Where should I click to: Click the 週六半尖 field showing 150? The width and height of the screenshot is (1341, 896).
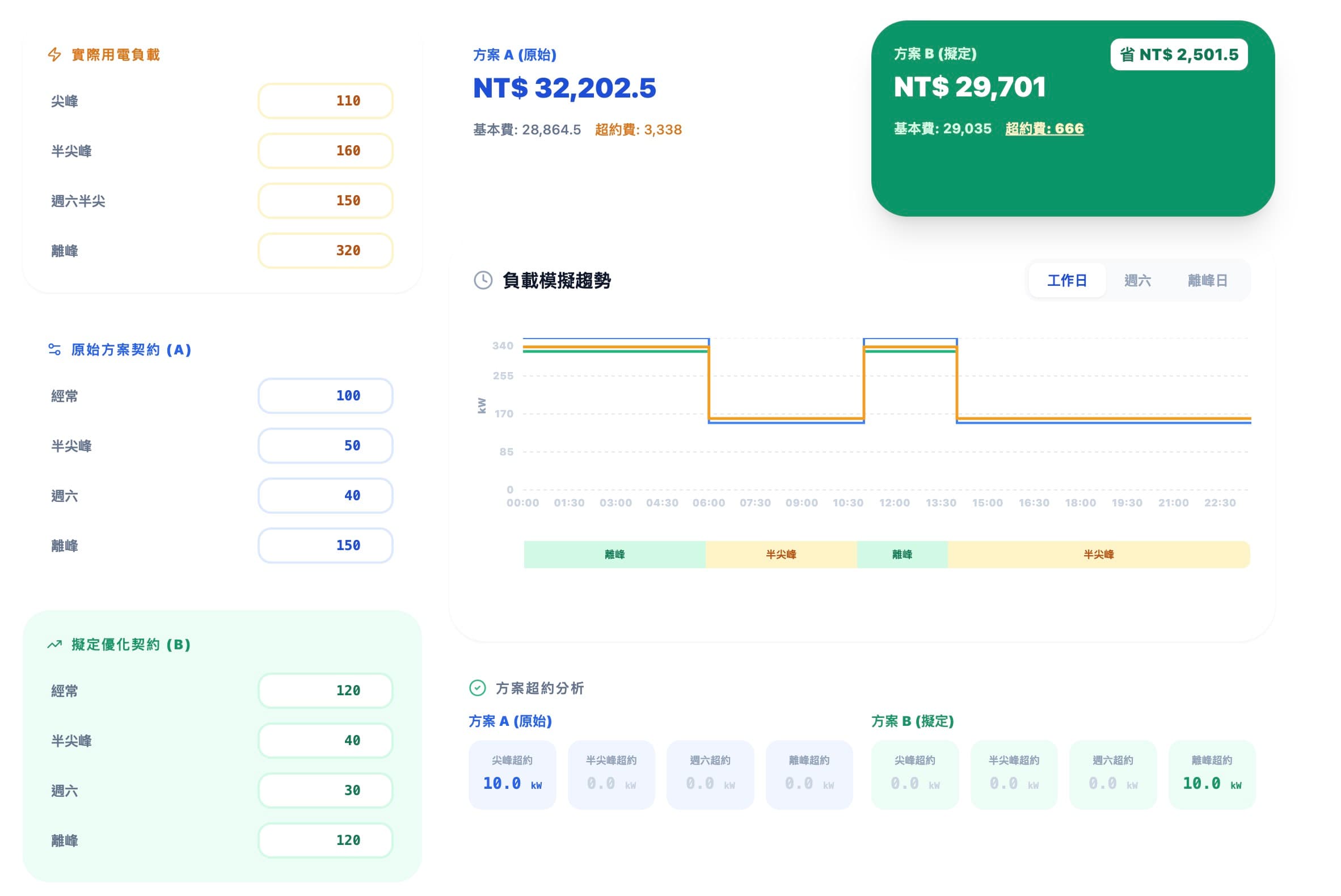pos(325,201)
